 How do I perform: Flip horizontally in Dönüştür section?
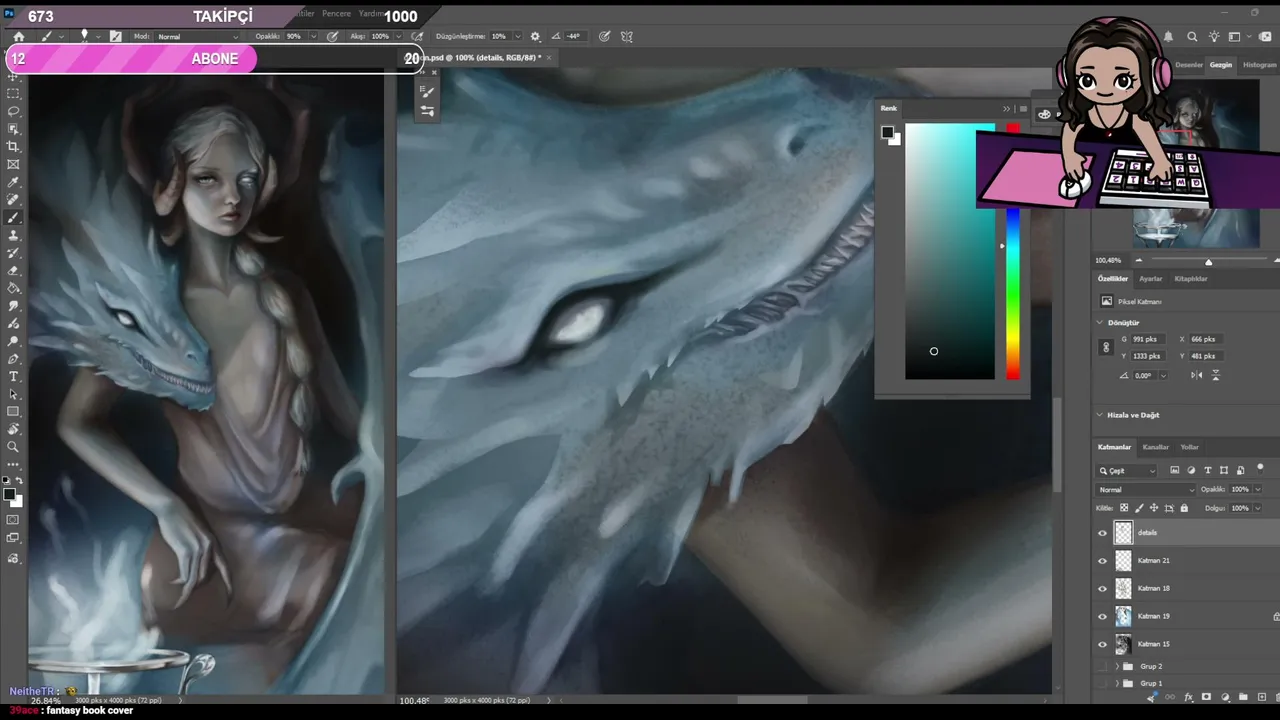pos(1197,376)
